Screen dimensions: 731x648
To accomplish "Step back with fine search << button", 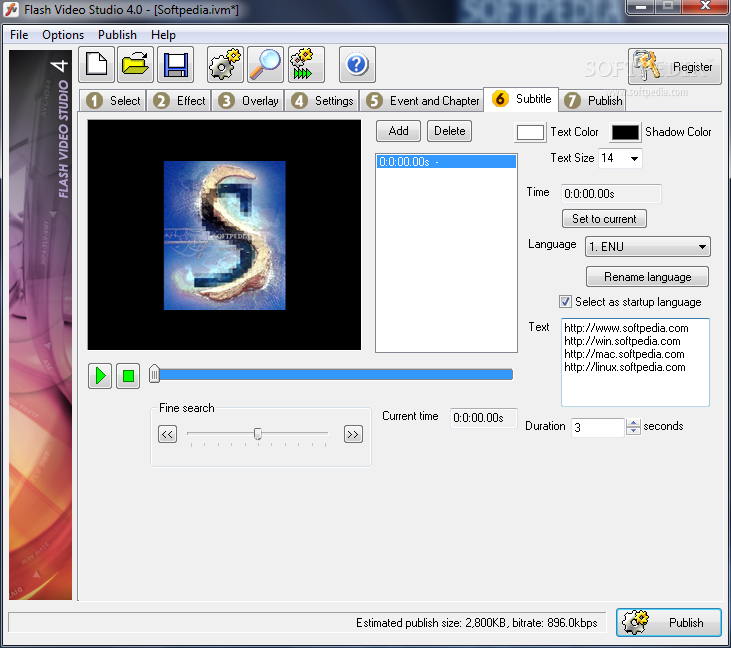I will 167,434.
